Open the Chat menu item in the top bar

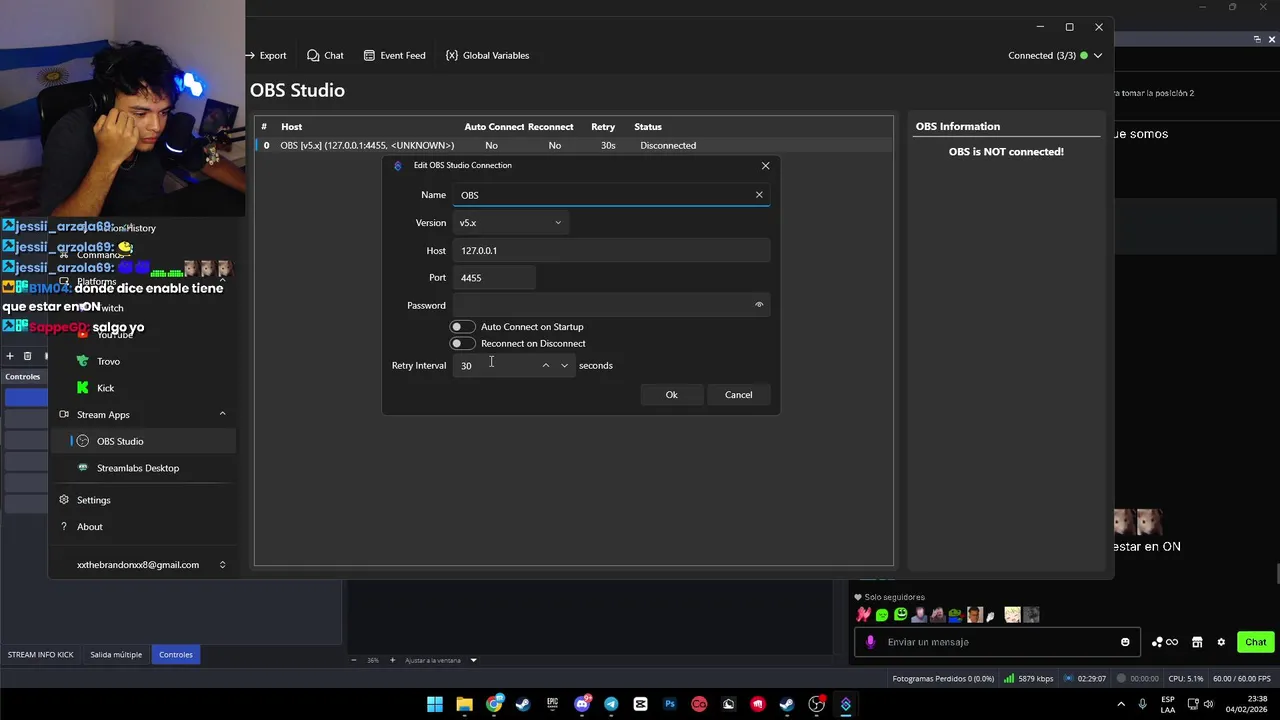tap(325, 55)
